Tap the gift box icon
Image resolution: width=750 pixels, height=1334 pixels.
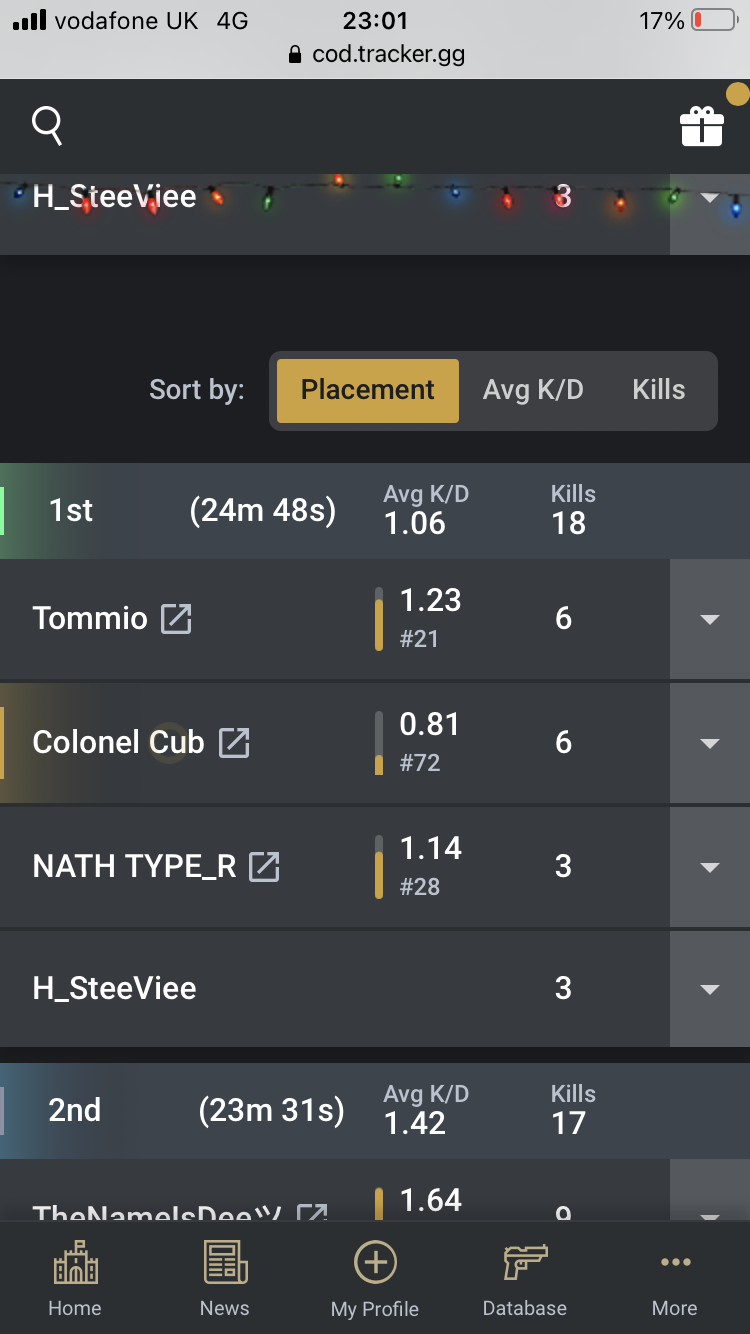[701, 127]
